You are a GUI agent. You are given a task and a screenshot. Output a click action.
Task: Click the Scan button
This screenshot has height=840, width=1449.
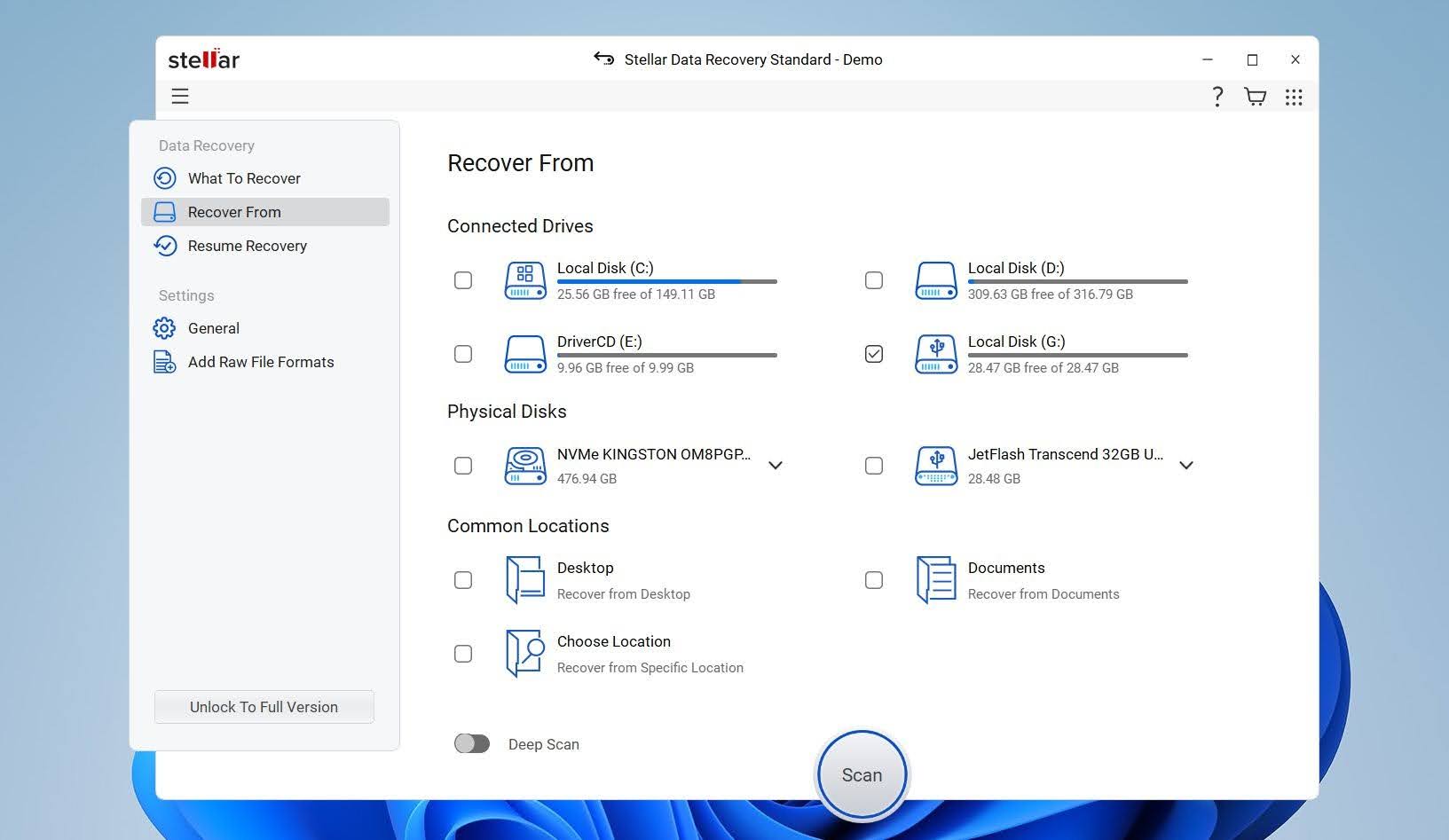(862, 775)
